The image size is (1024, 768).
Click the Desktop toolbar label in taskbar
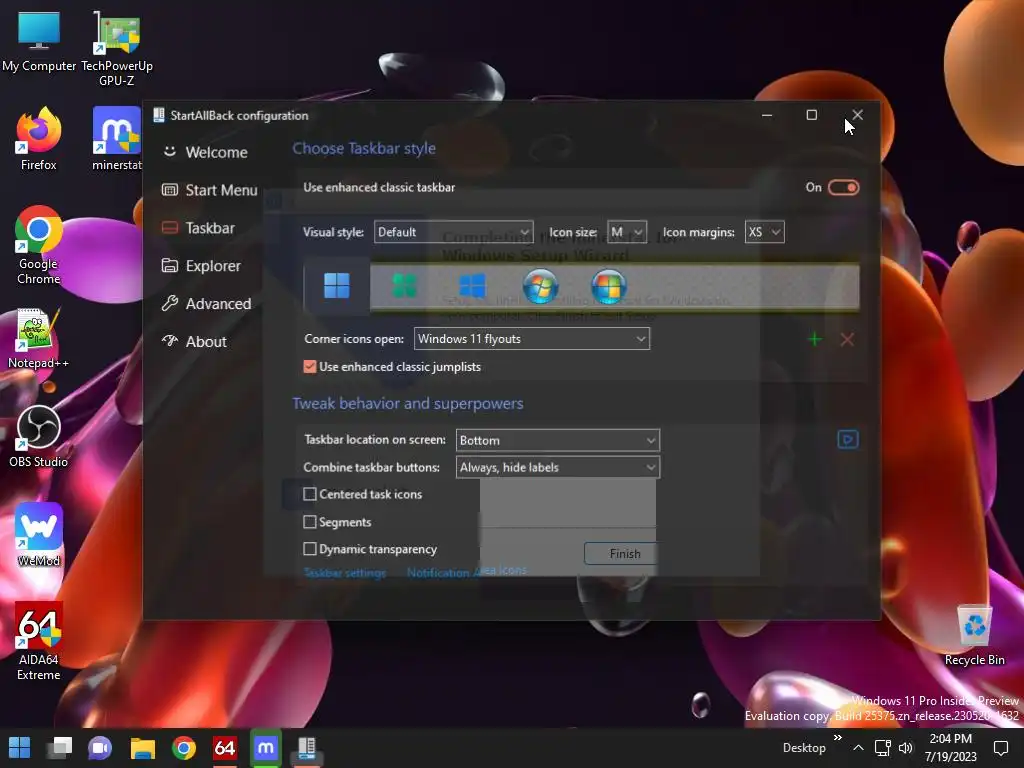point(804,748)
